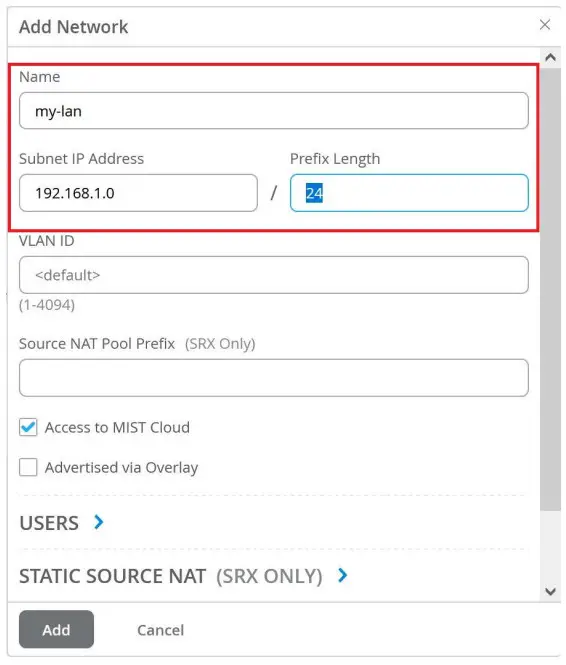Close the Add Network dialog

[544, 25]
